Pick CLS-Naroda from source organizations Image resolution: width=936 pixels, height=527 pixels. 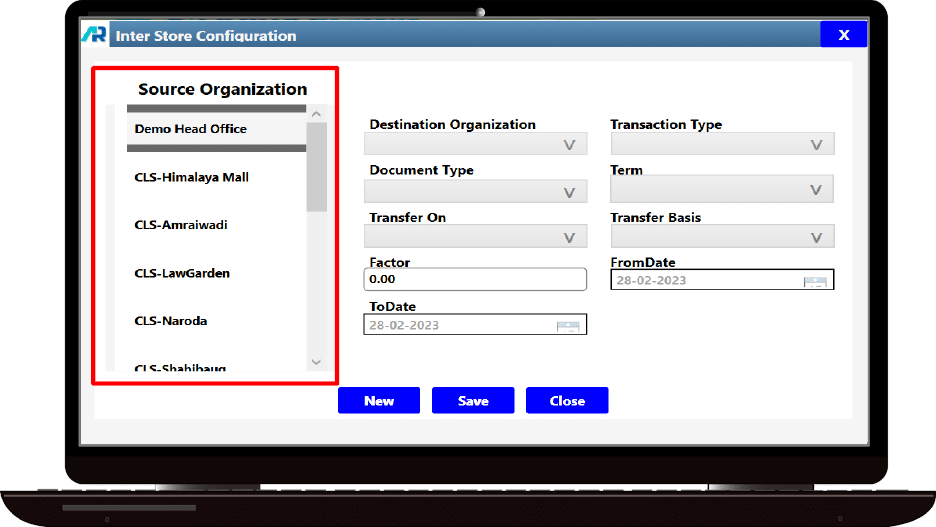coord(171,321)
